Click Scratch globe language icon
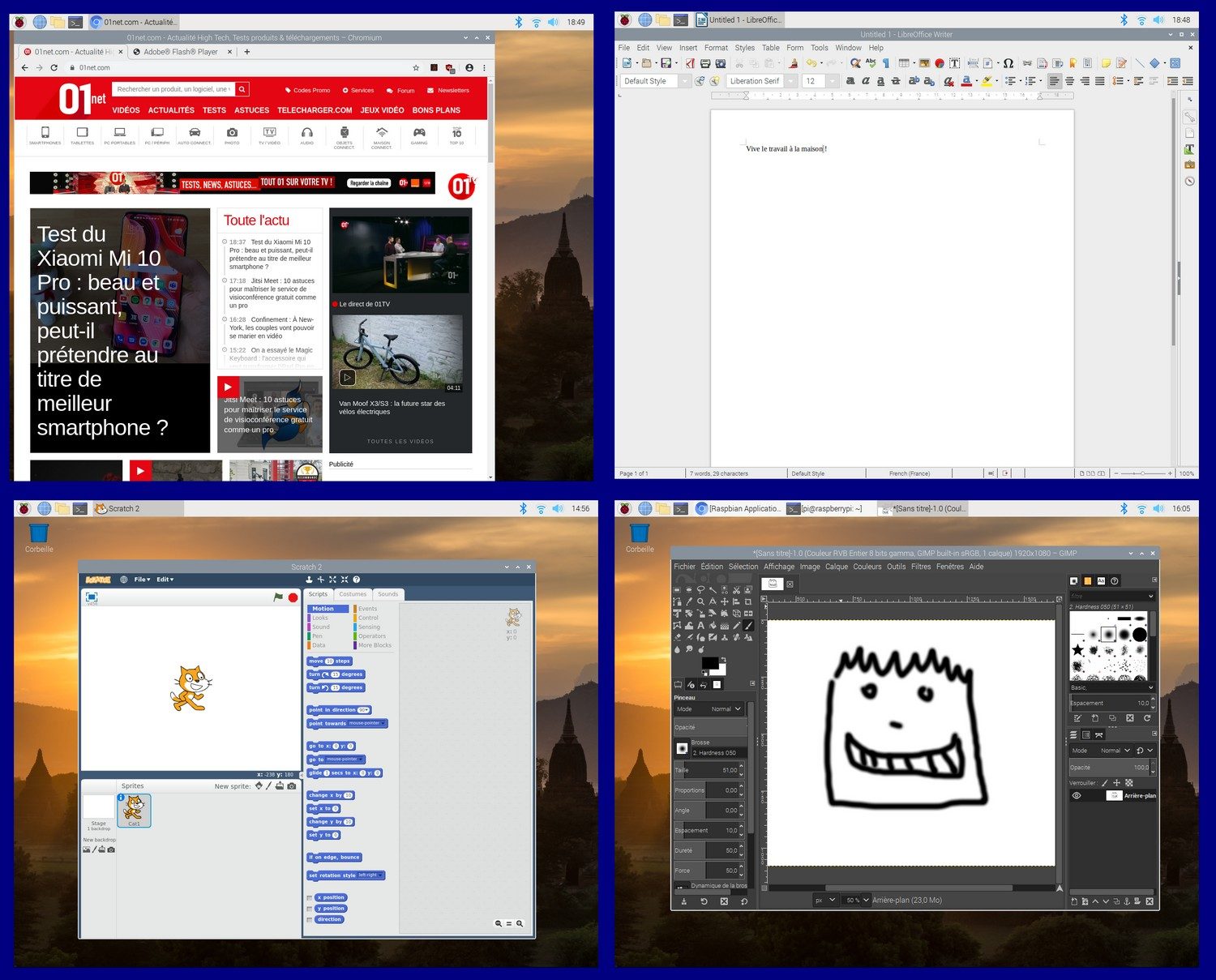This screenshot has width=1216, height=980. tap(124, 580)
